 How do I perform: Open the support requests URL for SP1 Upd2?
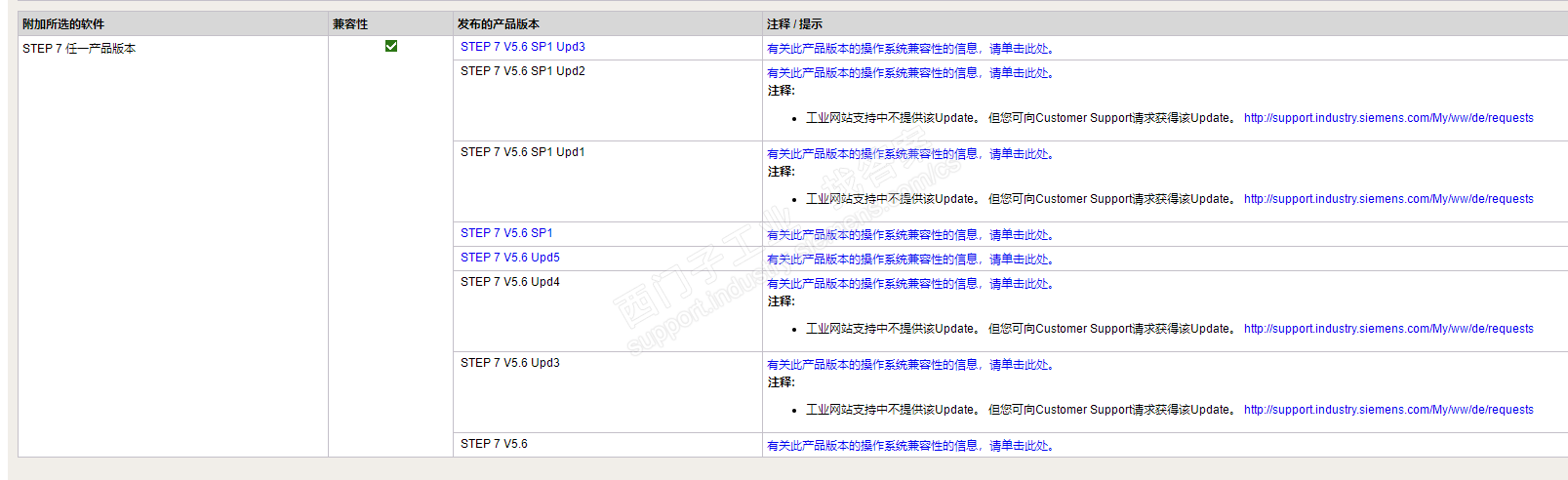pos(1388,118)
